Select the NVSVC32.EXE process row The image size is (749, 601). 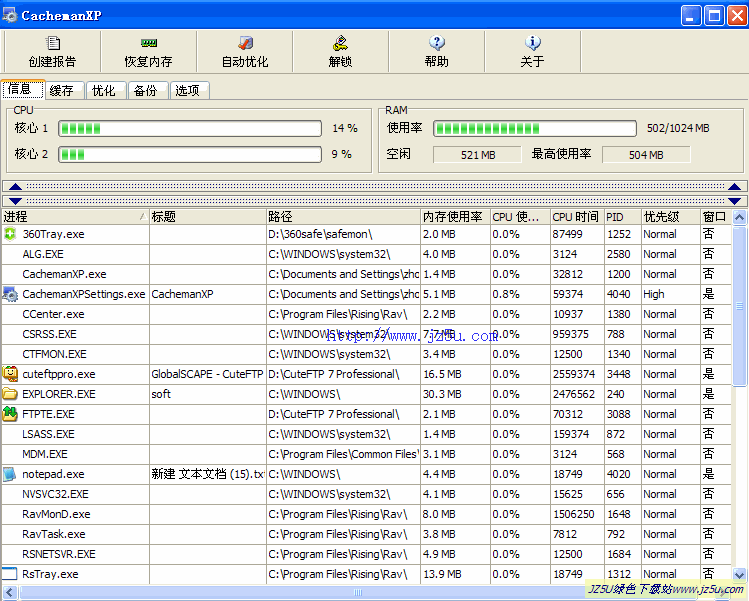point(366,494)
